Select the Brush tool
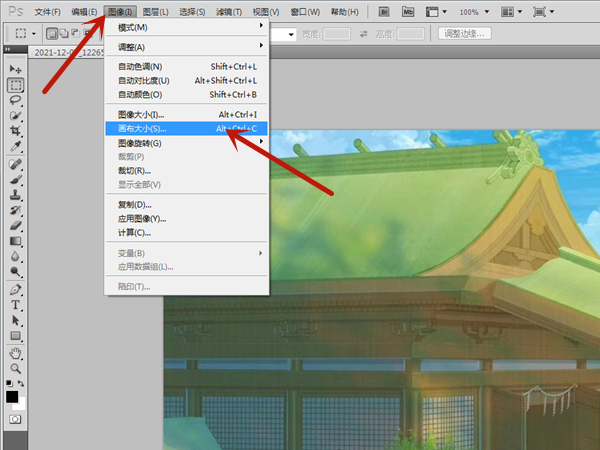The height and width of the screenshot is (450, 600). [x=15, y=180]
